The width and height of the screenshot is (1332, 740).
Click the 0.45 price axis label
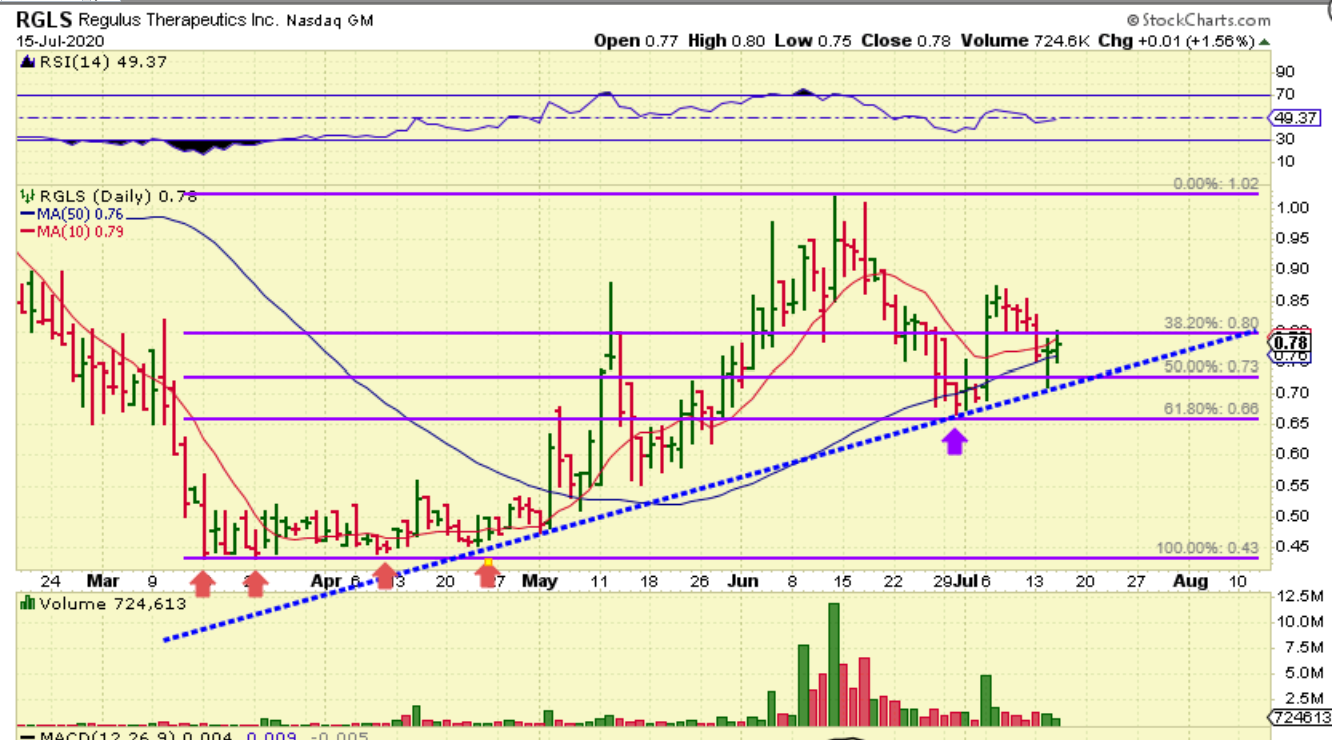click(x=1295, y=546)
